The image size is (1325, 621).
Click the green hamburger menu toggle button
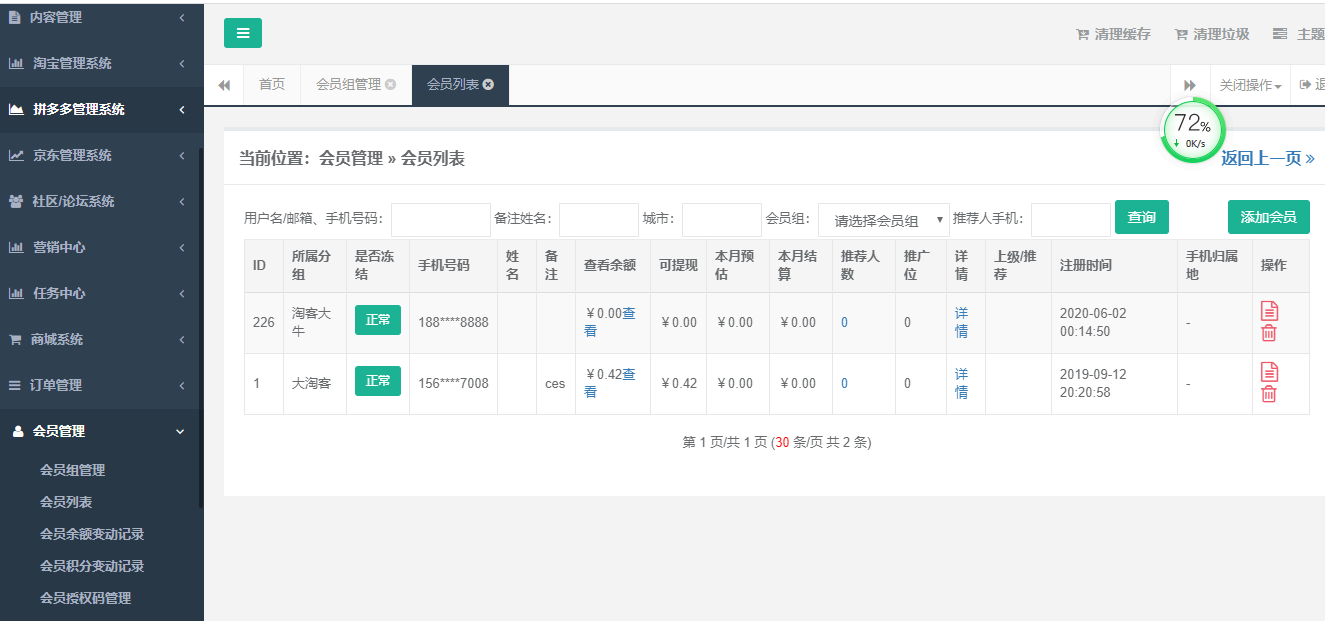click(243, 33)
